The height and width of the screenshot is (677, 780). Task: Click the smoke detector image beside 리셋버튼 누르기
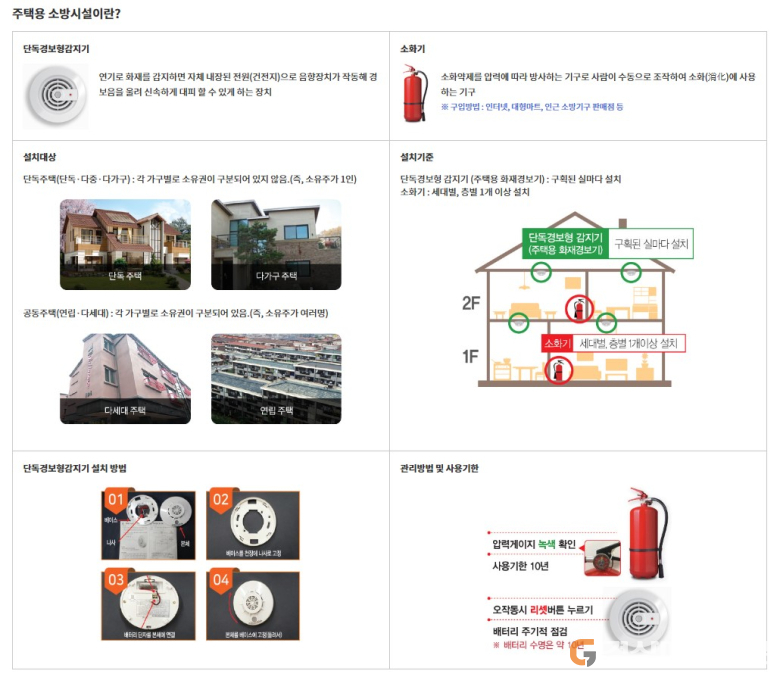(637, 617)
